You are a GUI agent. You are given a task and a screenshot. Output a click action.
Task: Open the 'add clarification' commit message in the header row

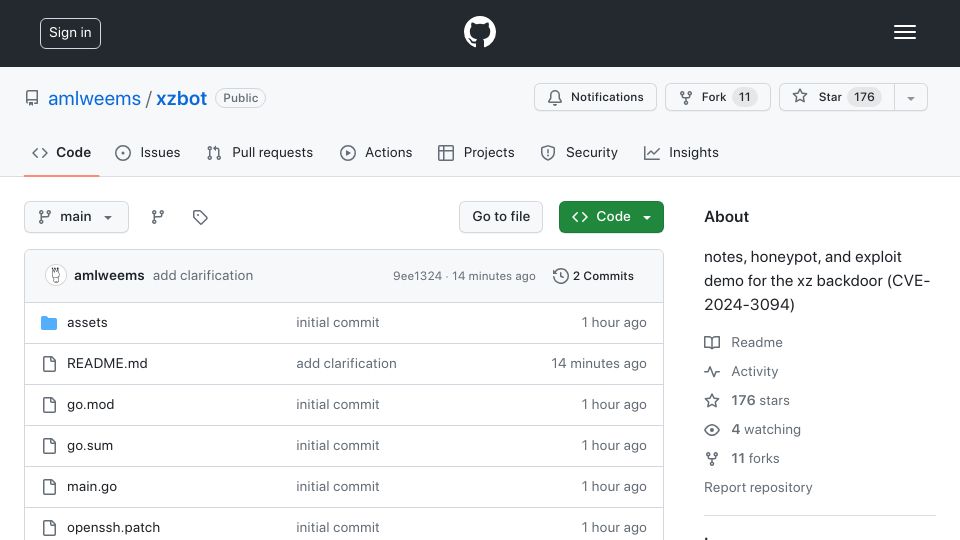[203, 276]
